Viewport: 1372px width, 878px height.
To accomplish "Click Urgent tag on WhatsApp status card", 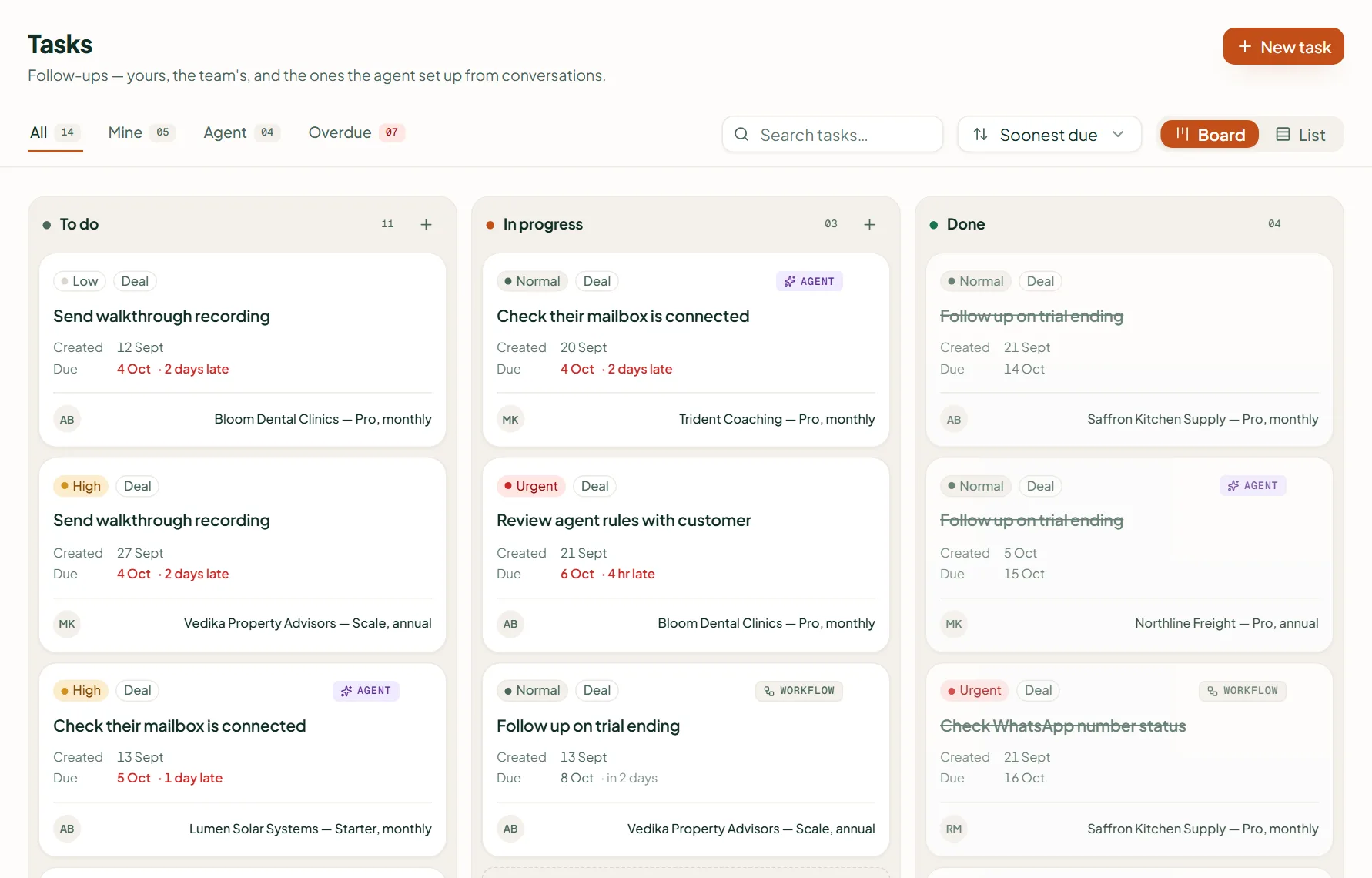I will pos(975,691).
